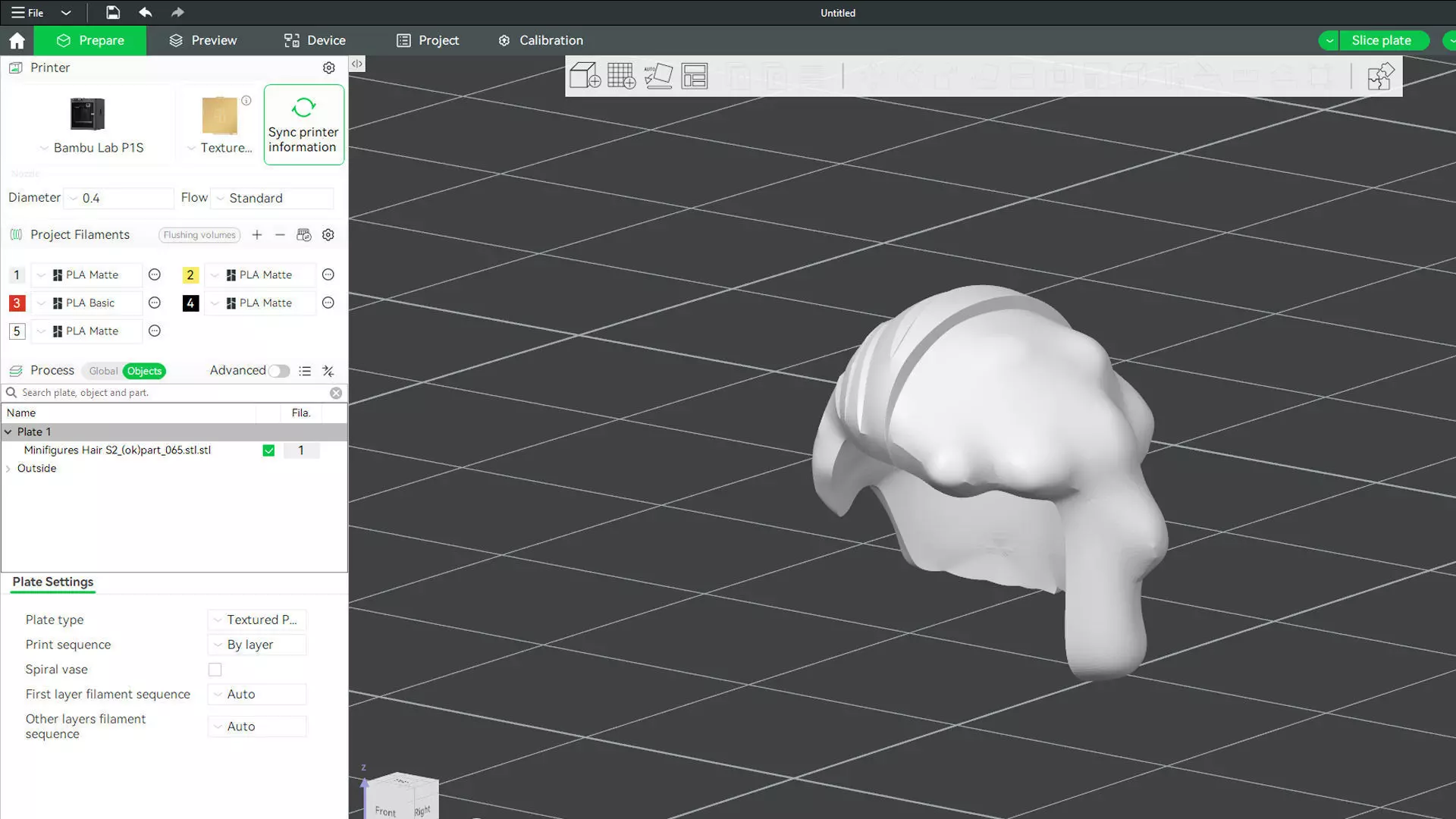Collapse the Plate 1 tree node
The image size is (1456, 819).
8,431
